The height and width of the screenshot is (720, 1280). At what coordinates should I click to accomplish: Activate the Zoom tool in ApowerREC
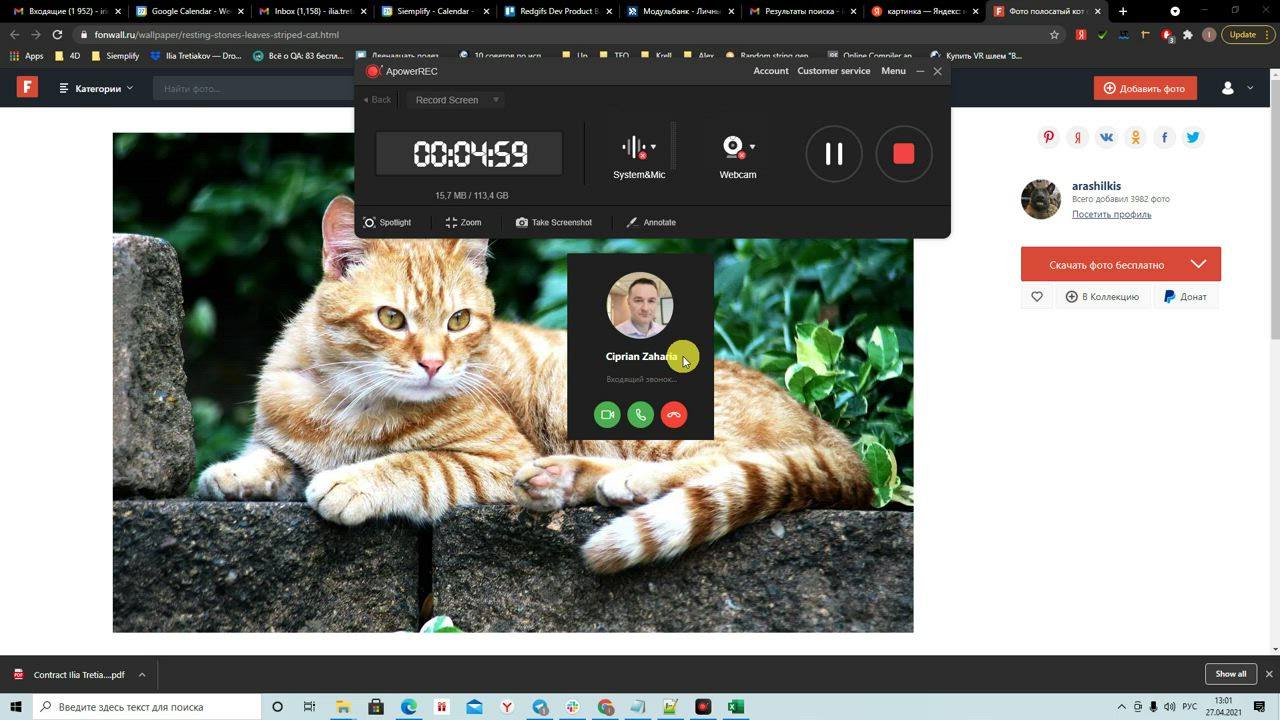[x=463, y=222]
